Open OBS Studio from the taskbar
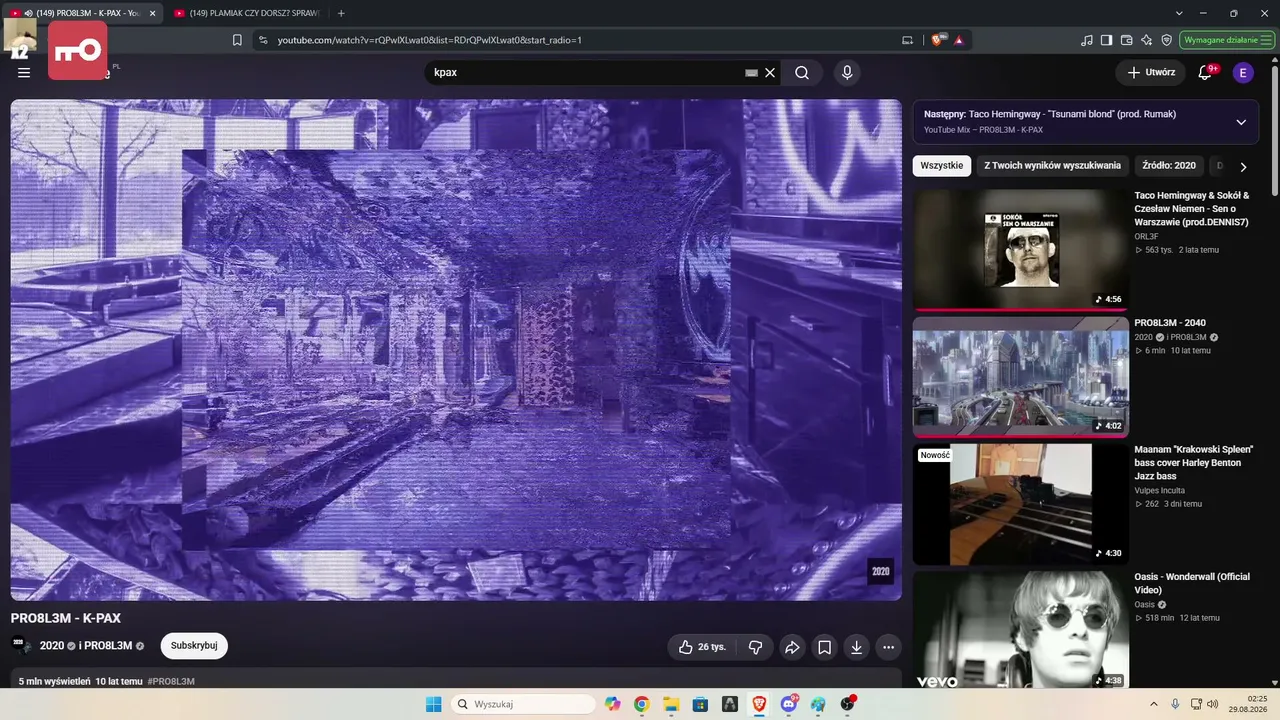Viewport: 1280px width, 720px height. pos(848,704)
